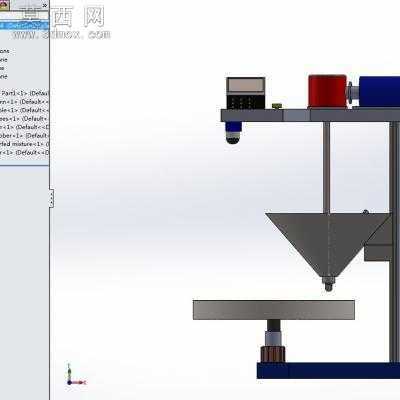Select the grey round table plate

(x=274, y=310)
